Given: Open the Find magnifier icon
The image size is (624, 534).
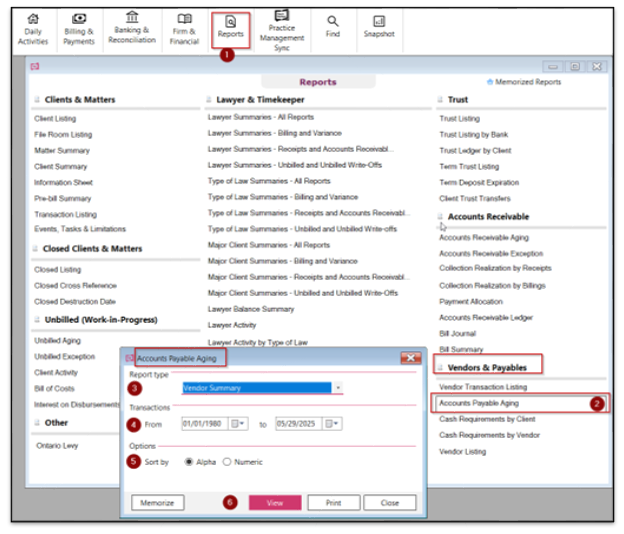Looking at the screenshot, I should tap(333, 27).
